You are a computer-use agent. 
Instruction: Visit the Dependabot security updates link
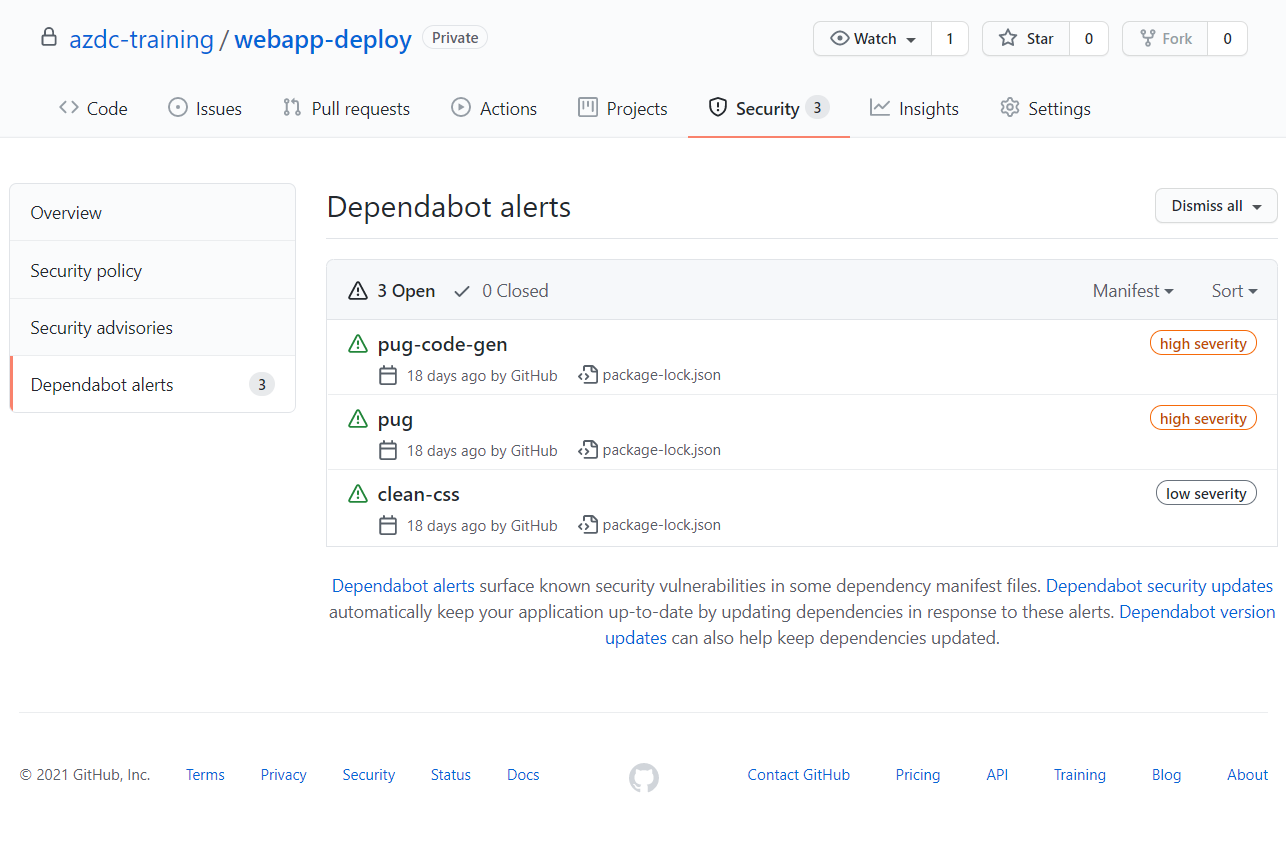tap(1159, 585)
